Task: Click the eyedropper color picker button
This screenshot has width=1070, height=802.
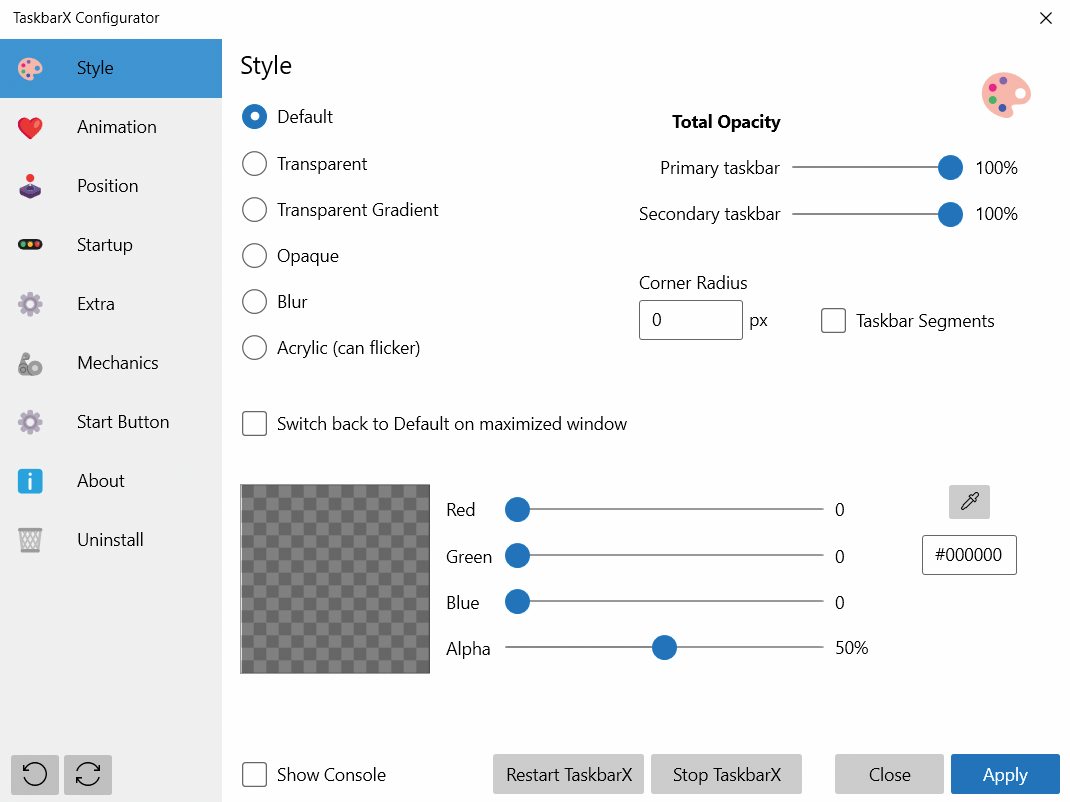Action: coord(969,502)
